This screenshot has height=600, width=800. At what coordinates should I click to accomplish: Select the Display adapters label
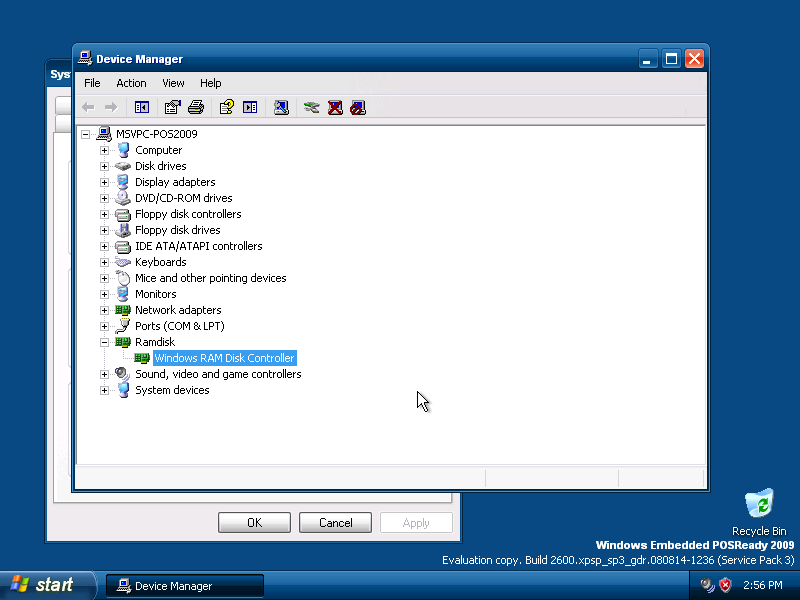pos(175,182)
